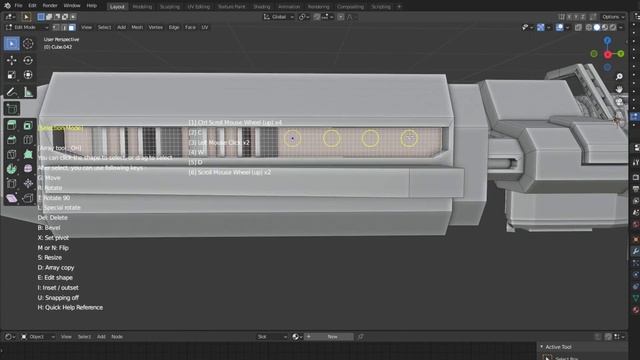Enable edge select mode
This screenshot has height=360, width=640.
coord(64,27)
